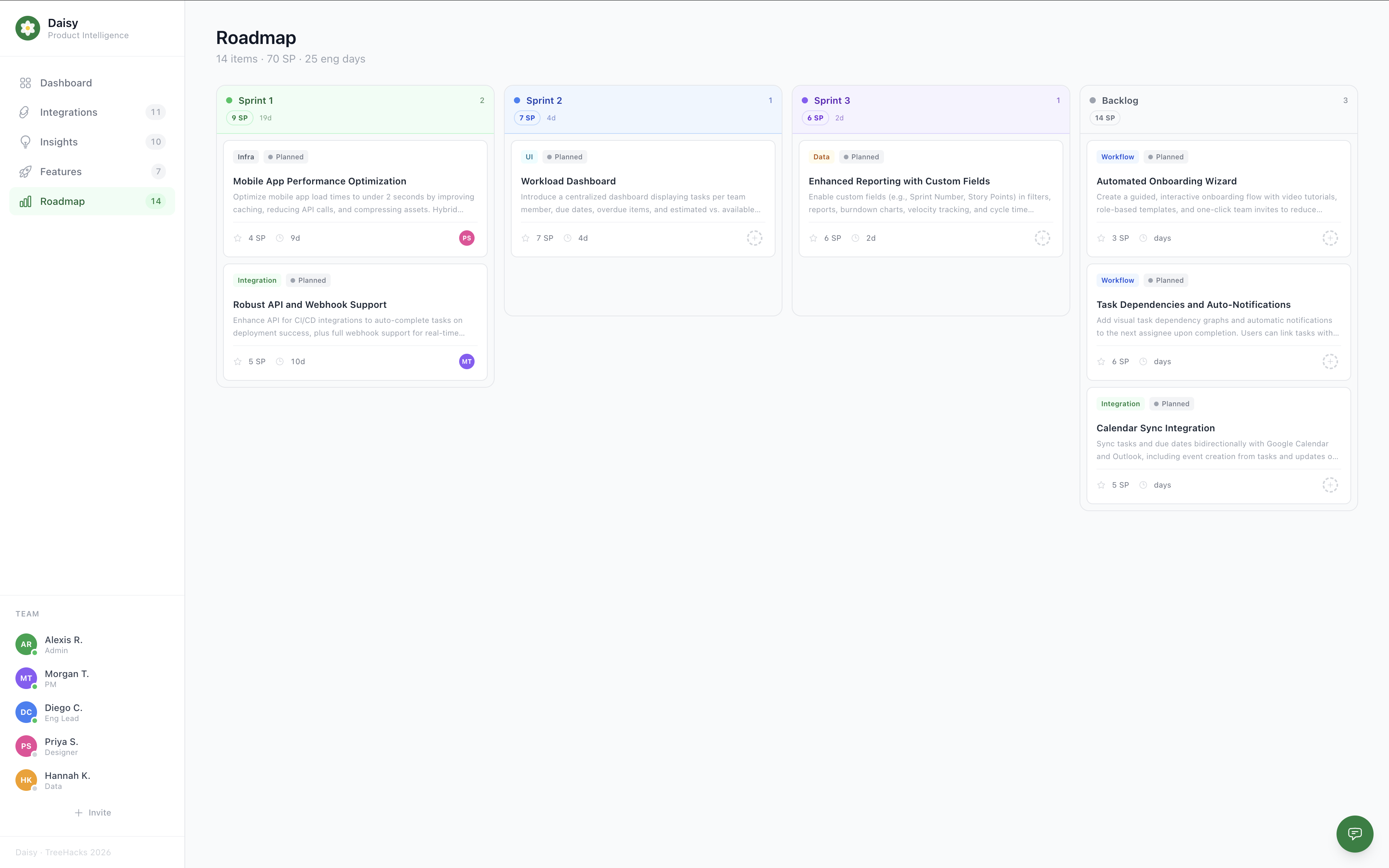The height and width of the screenshot is (868, 1389).
Task: Select the Sprint 1 column header
Action: [255, 100]
